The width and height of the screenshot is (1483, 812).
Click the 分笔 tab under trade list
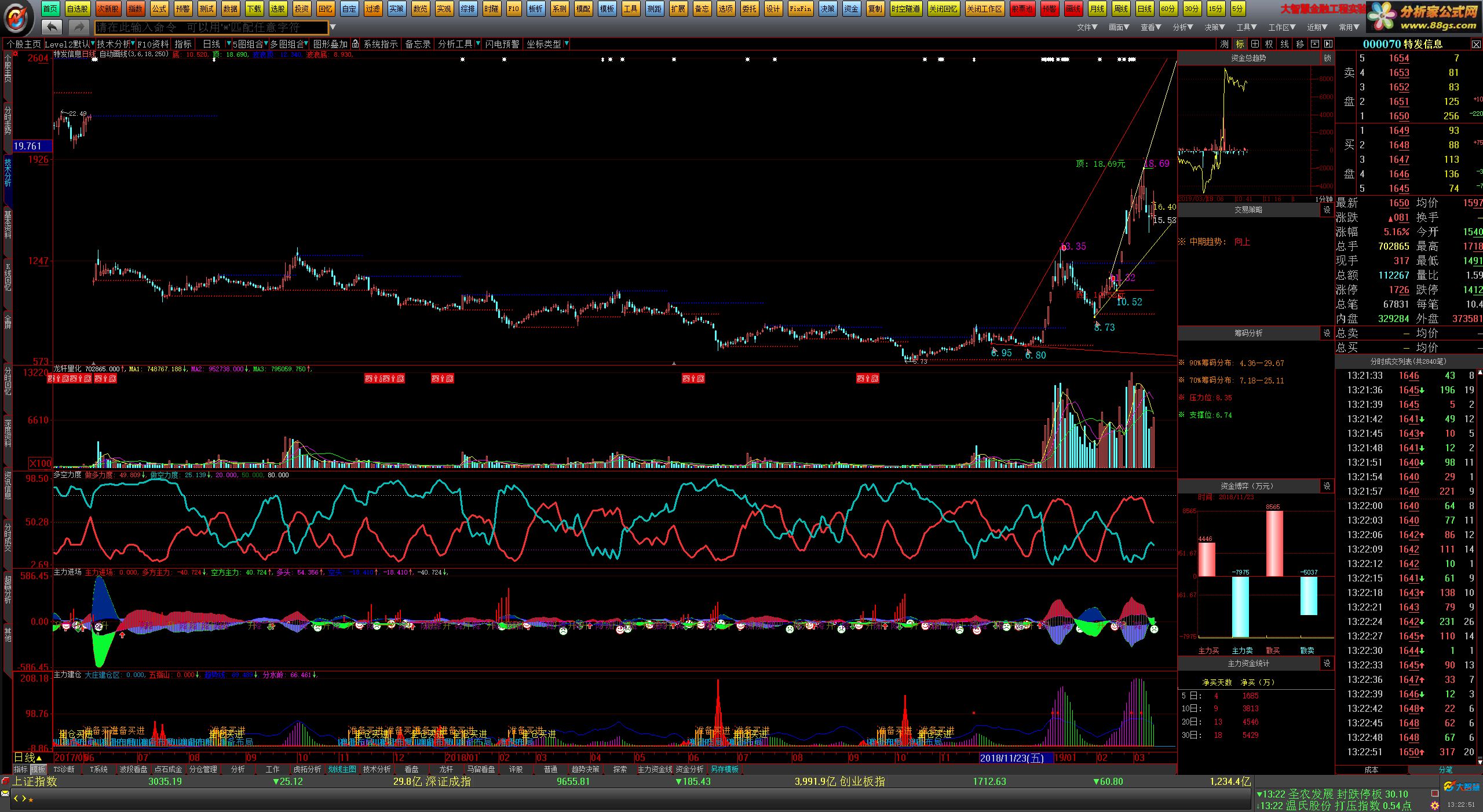(1445, 770)
